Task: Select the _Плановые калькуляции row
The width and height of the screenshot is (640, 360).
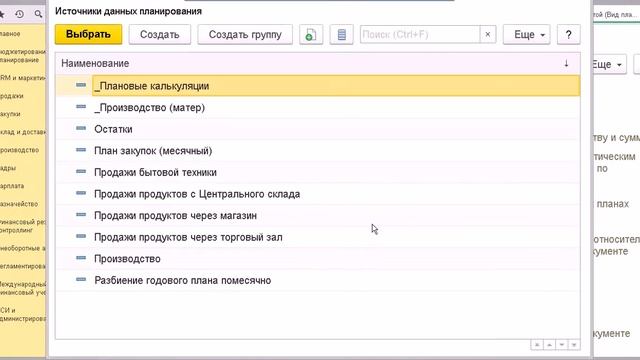Action: point(318,86)
